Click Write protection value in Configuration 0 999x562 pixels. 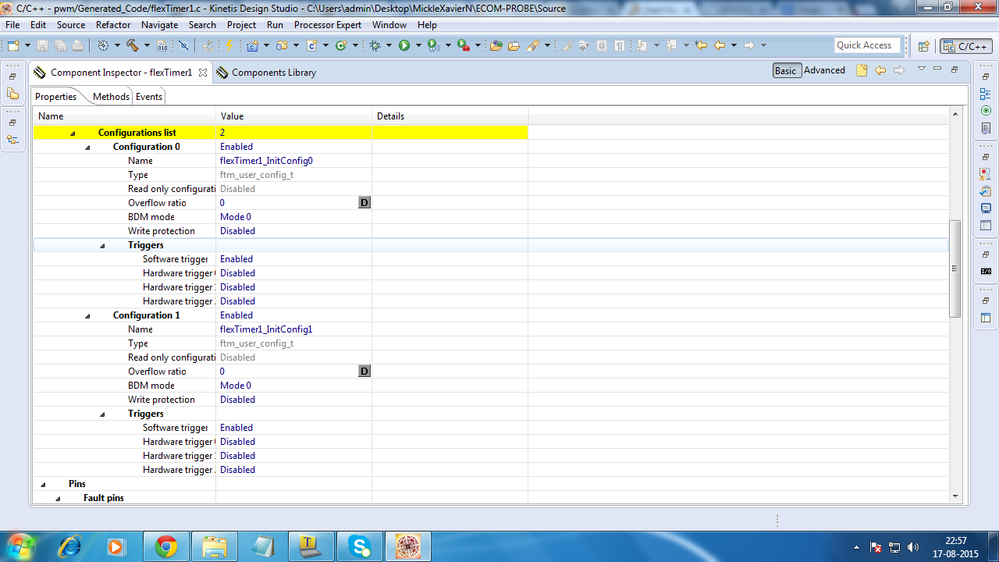click(x=238, y=231)
